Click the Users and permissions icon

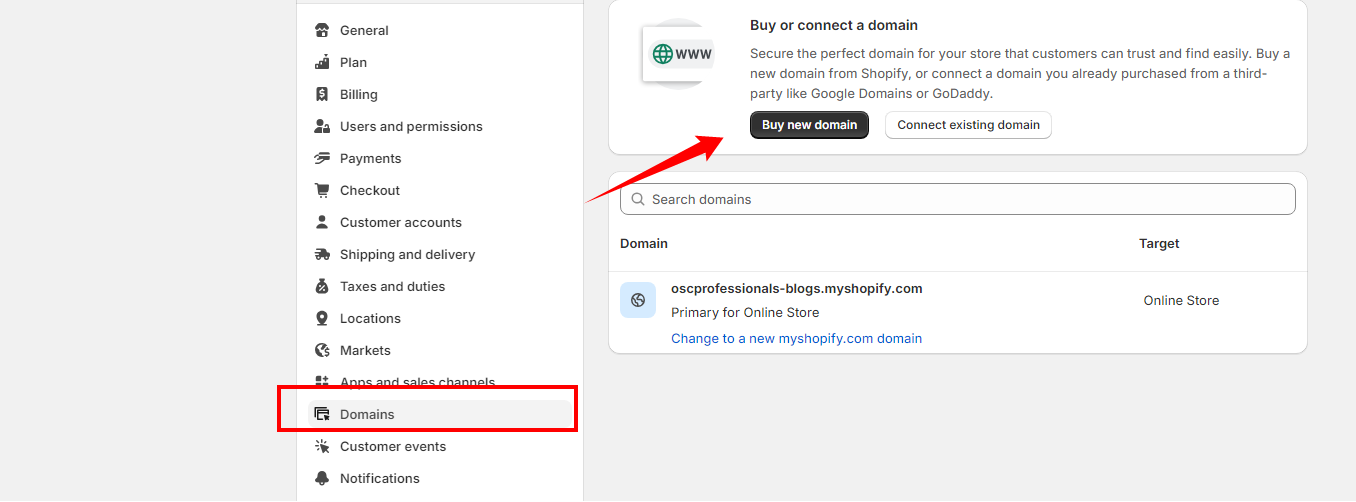[x=322, y=126]
